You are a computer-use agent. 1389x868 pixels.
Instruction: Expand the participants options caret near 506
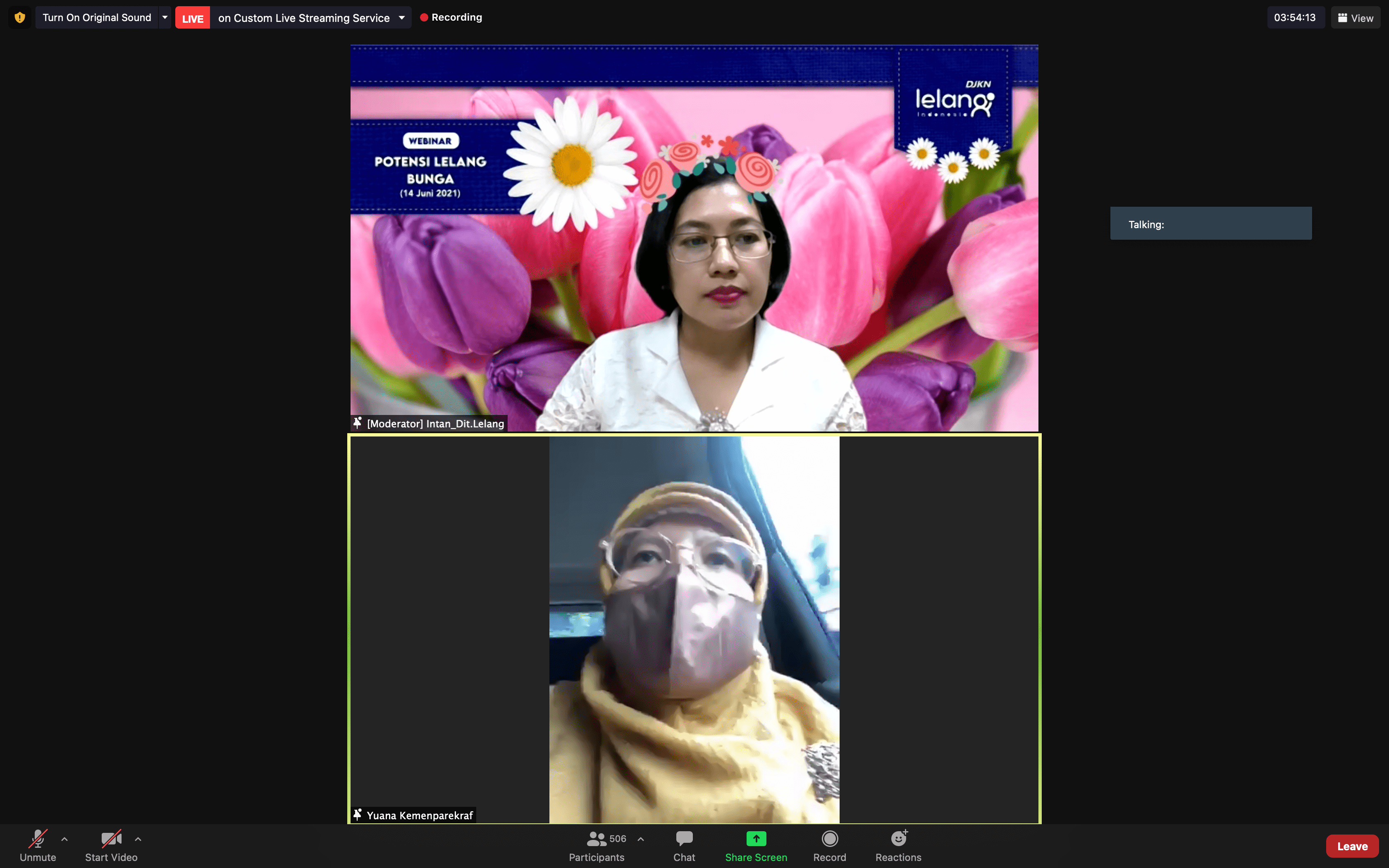[x=640, y=839]
